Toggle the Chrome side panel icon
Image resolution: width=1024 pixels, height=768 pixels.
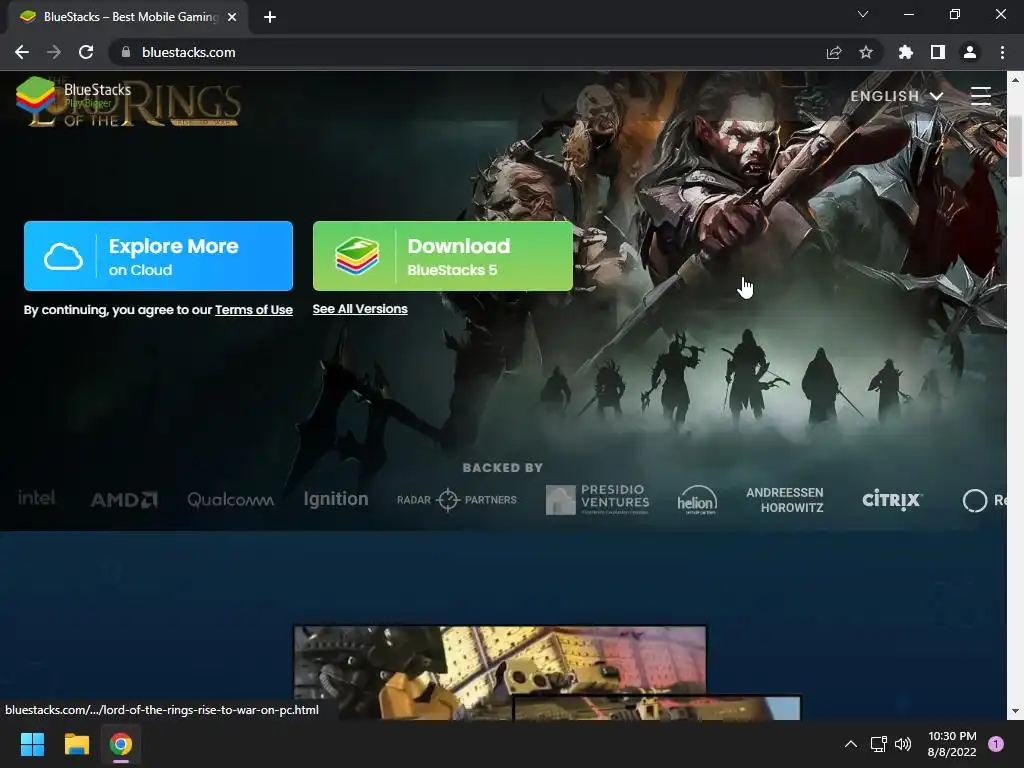938,52
